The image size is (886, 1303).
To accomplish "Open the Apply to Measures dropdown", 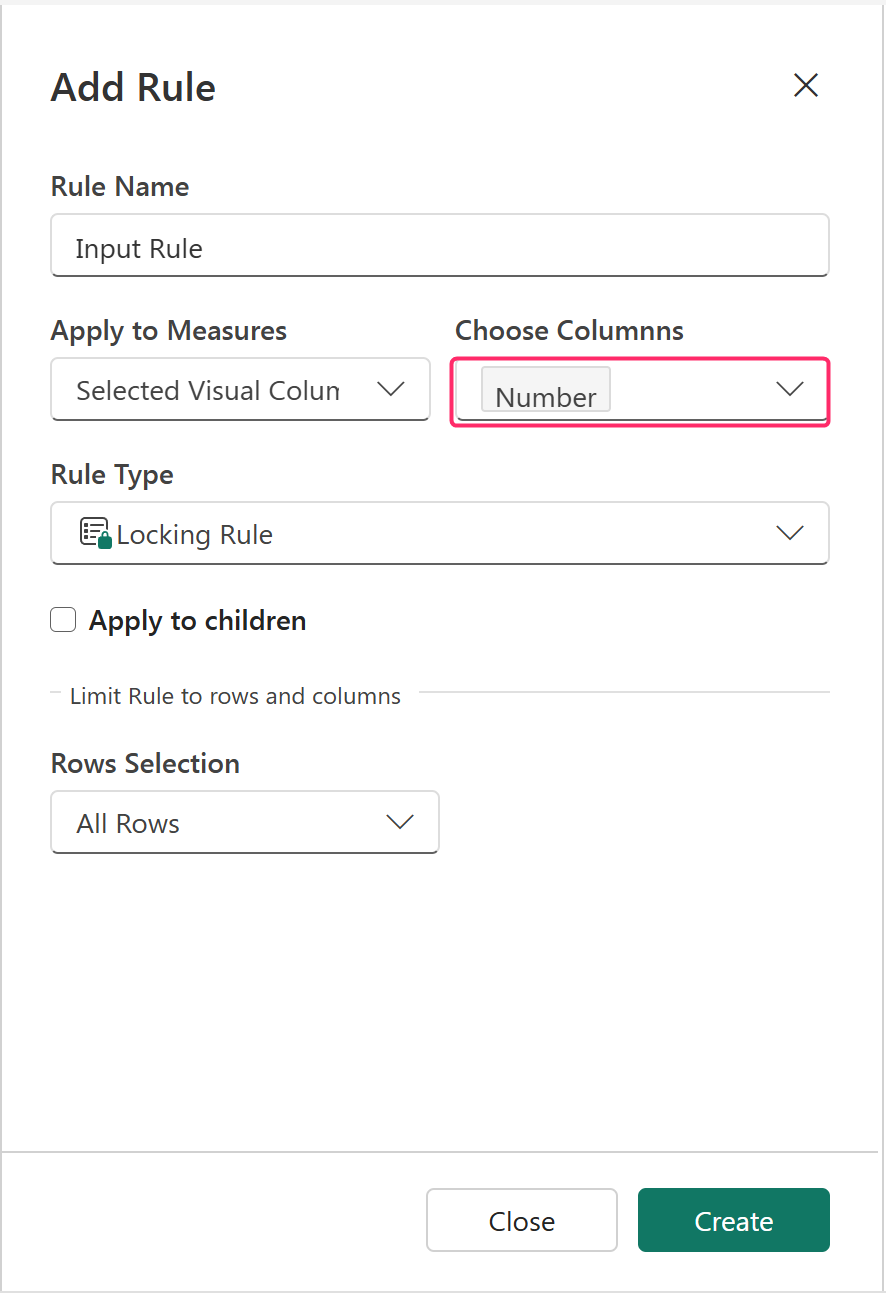I will [240, 390].
